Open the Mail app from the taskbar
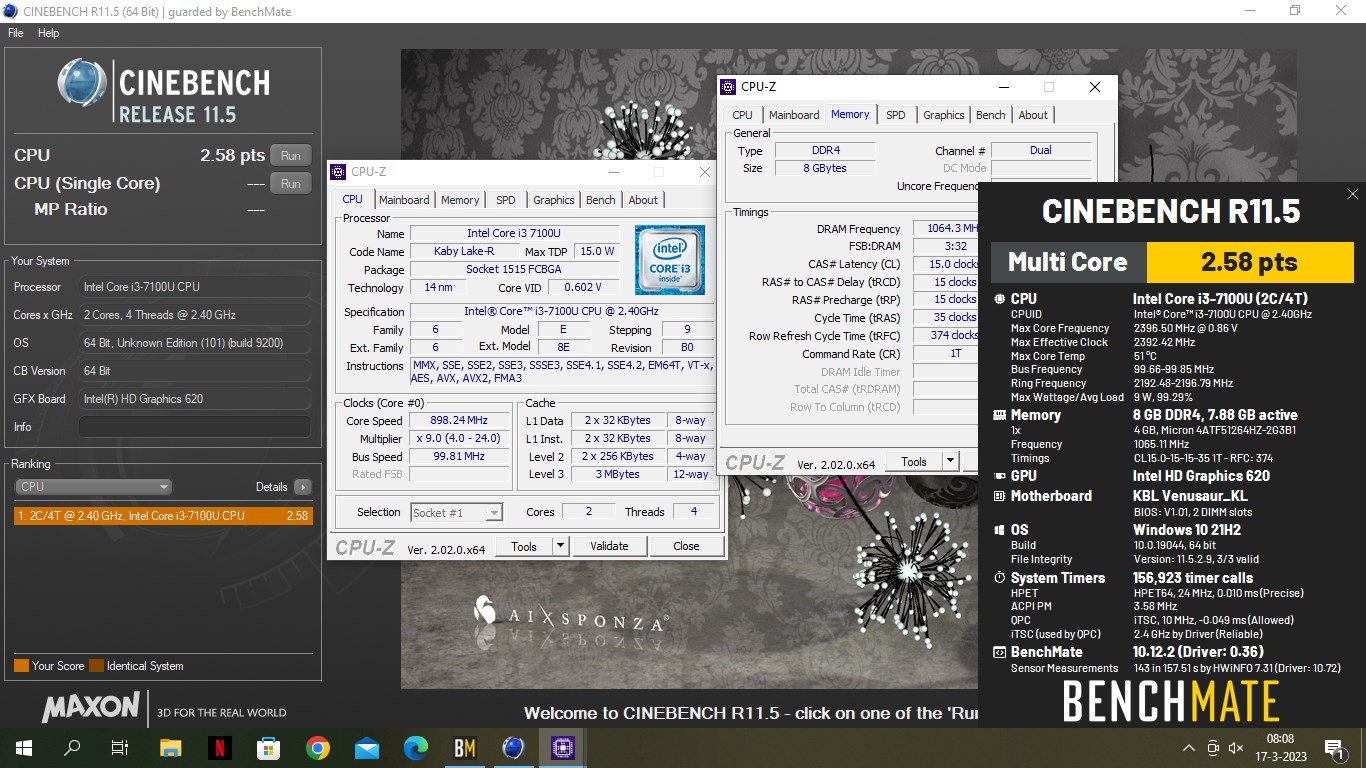Screen dimensions: 1366x768 point(367,747)
